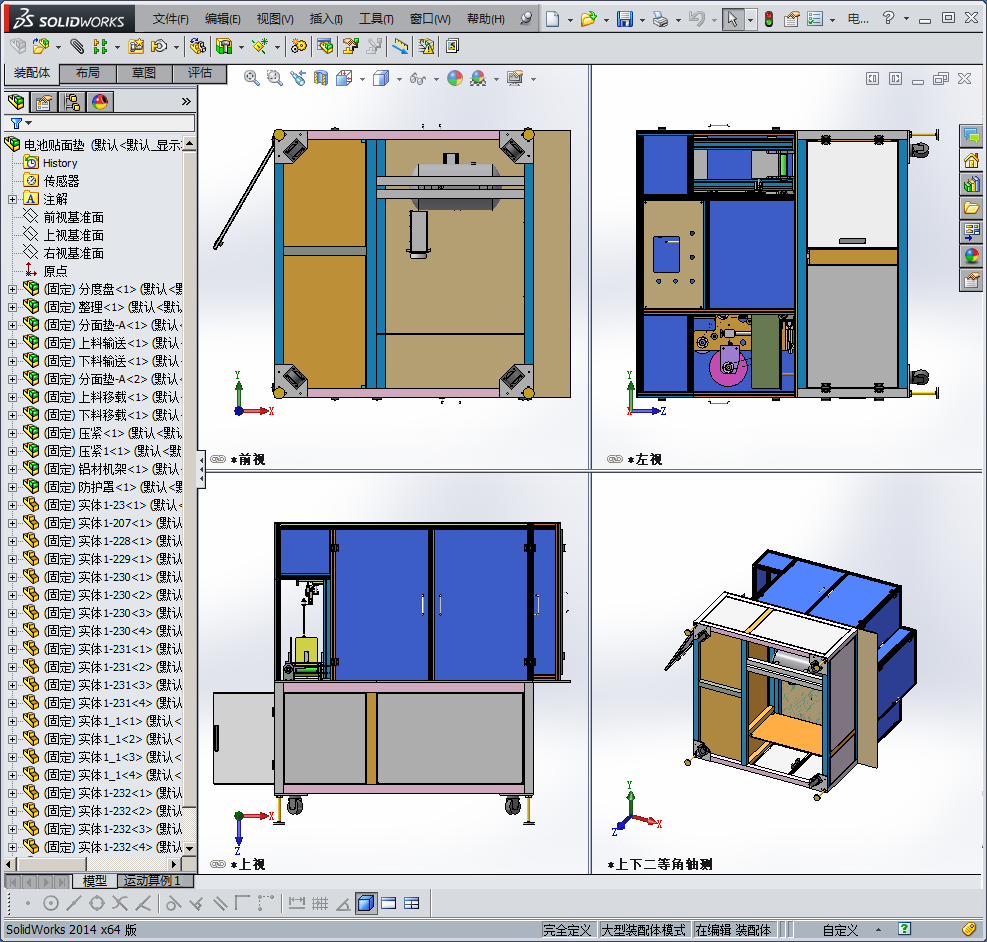Open the 编辑(E) menu

coord(222,19)
